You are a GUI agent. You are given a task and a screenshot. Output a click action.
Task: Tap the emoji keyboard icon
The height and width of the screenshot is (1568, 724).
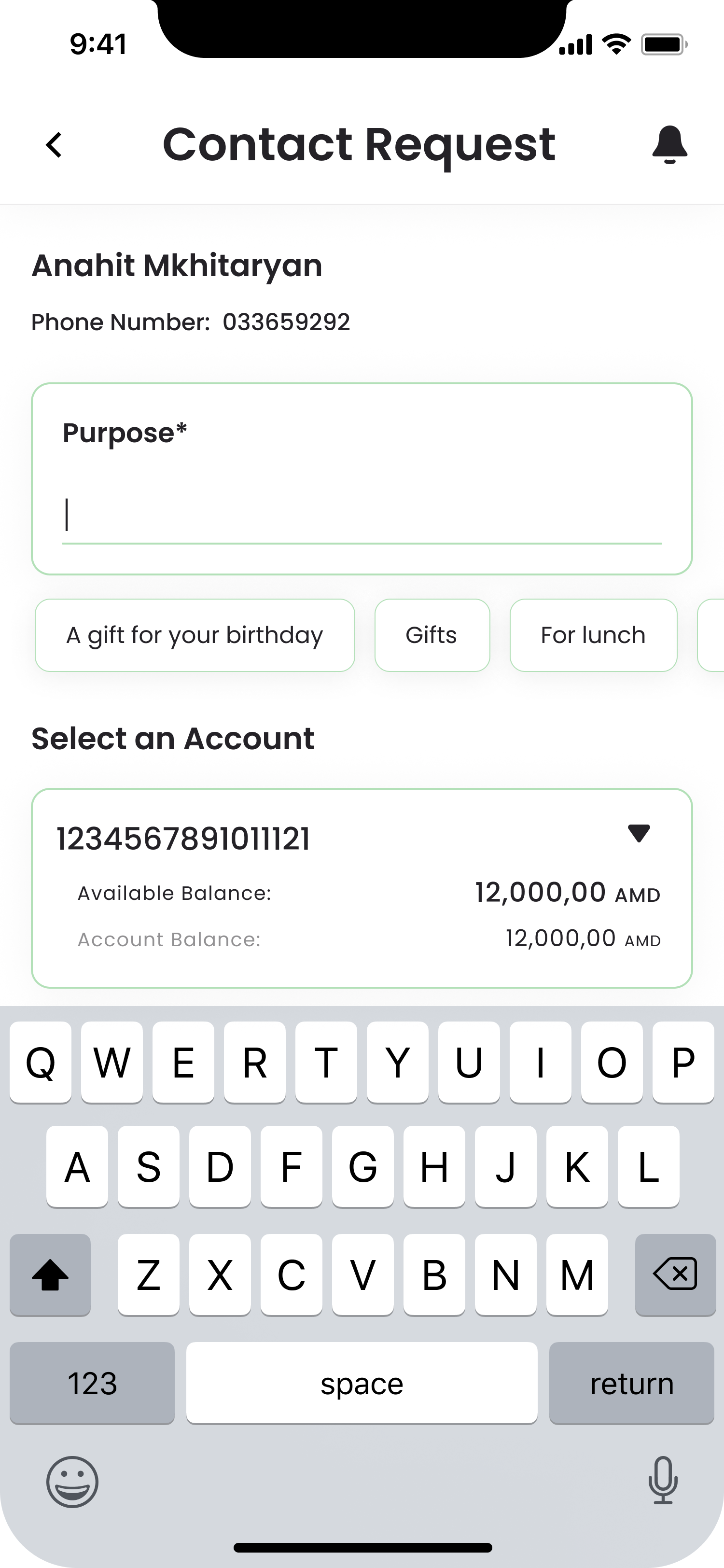pos(72,1482)
